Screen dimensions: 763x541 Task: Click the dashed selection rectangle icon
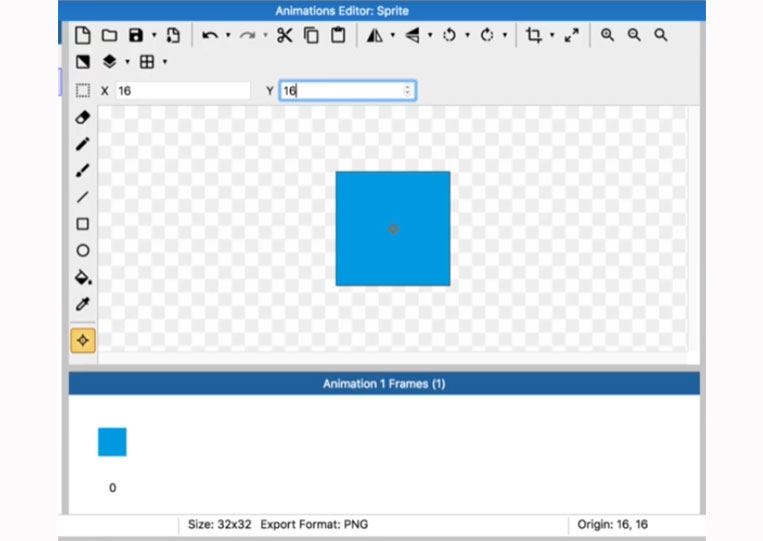[83, 91]
